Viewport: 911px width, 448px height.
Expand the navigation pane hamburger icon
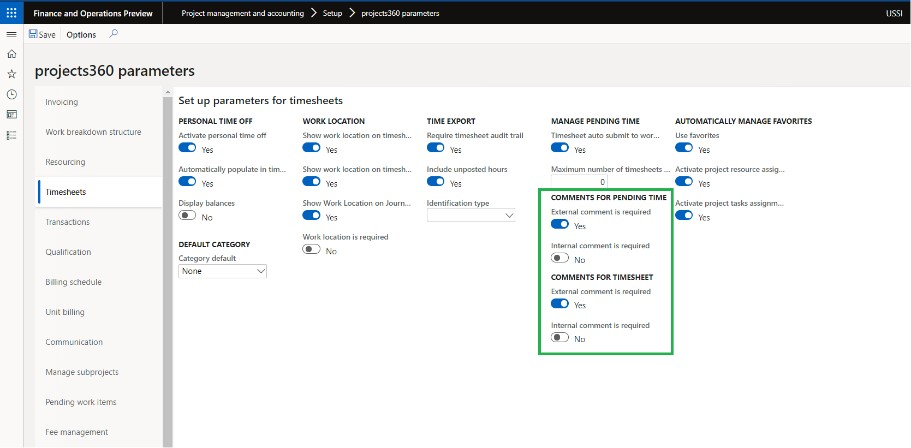pos(11,34)
